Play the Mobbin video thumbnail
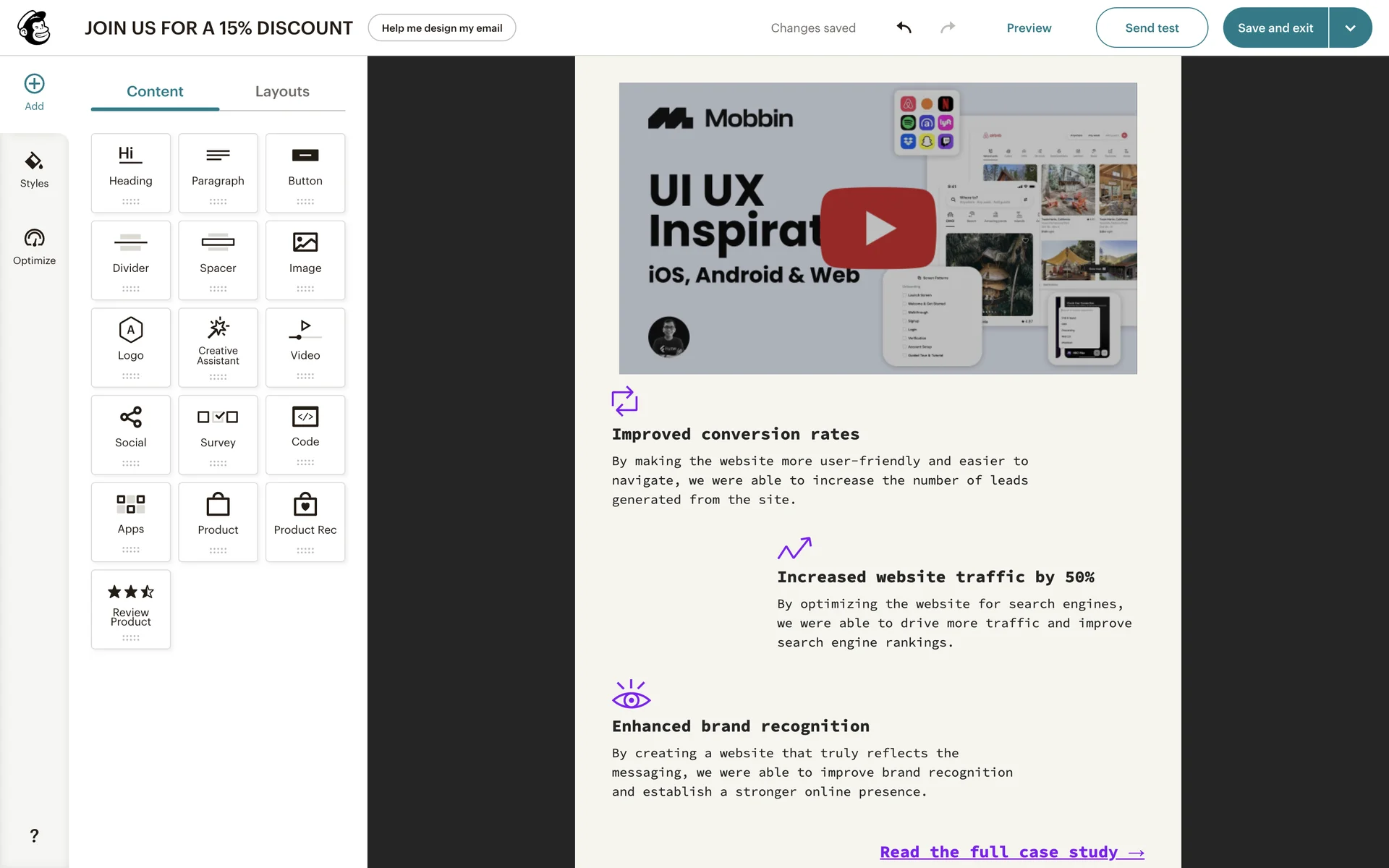Screen dimensions: 1389x868 [878, 228]
